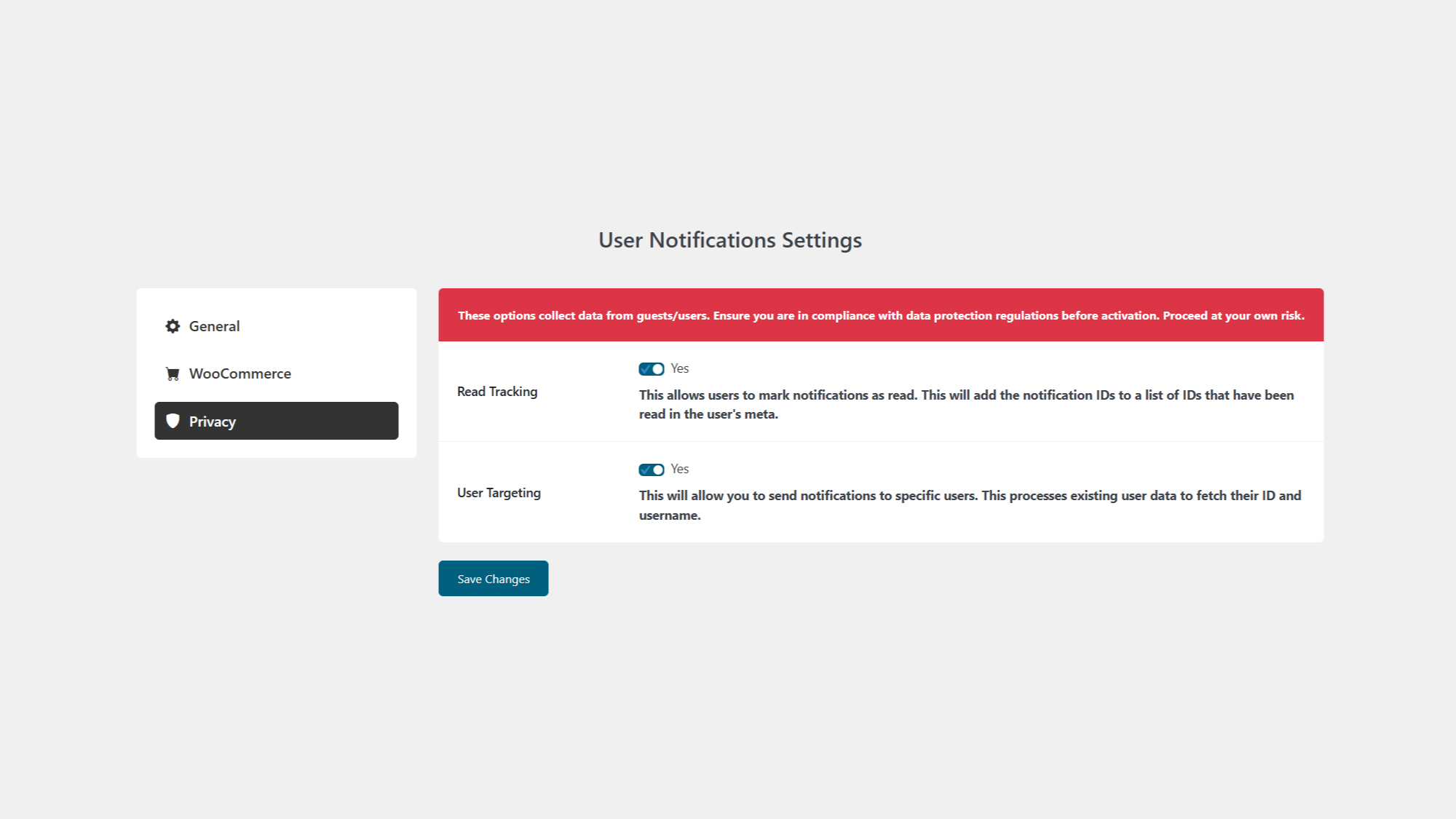Click the WooCommerce cart icon

tap(171, 374)
